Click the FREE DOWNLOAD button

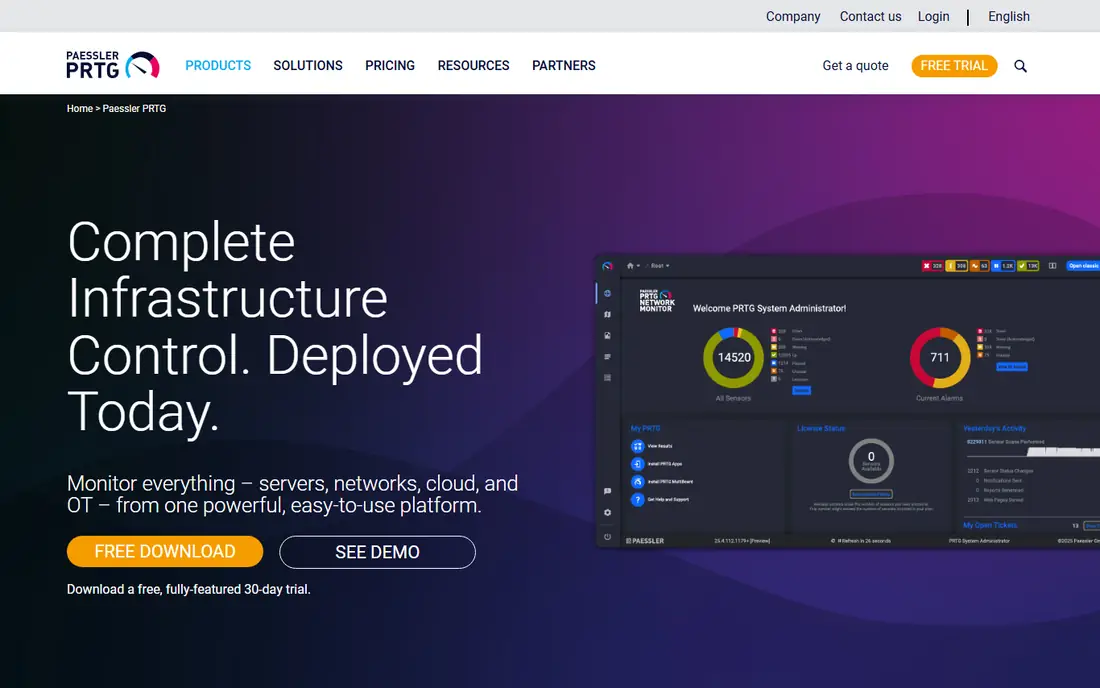(165, 551)
